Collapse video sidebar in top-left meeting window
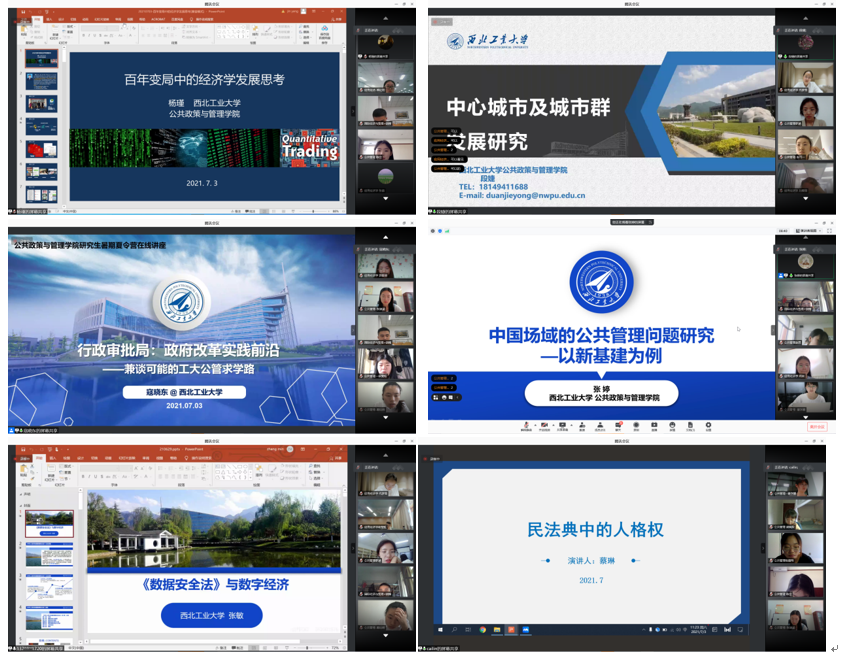This screenshot has height=656, width=842. tap(352, 112)
